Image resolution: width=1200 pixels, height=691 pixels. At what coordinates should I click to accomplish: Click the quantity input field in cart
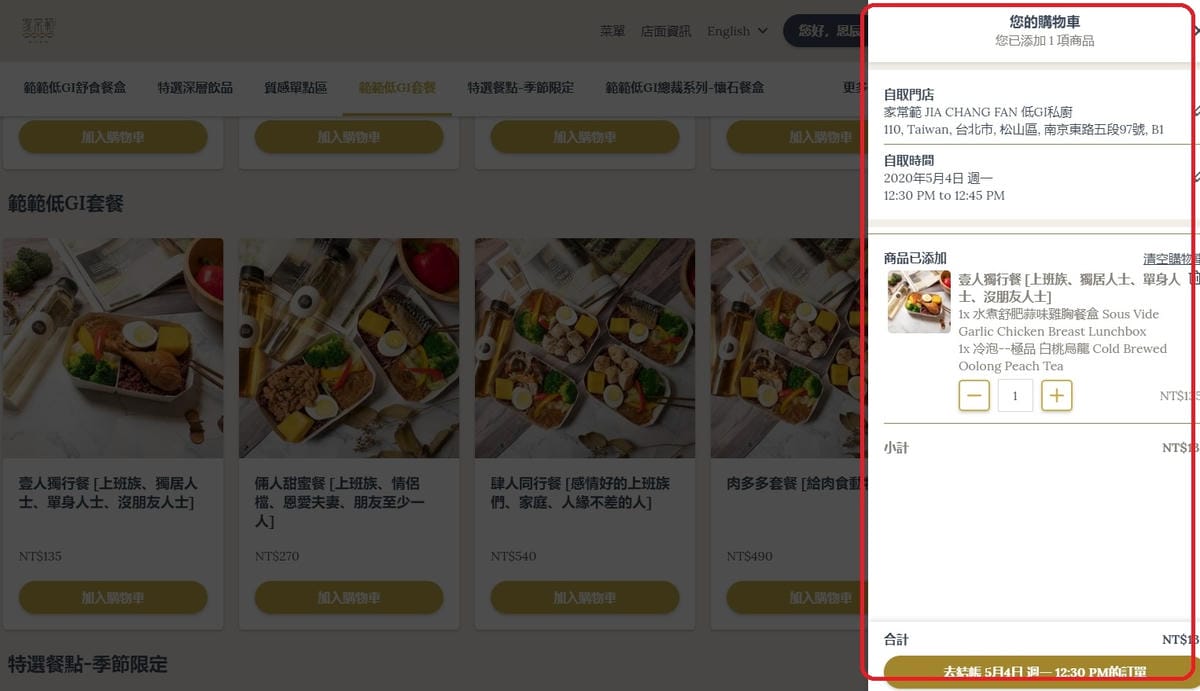[x=1015, y=396]
